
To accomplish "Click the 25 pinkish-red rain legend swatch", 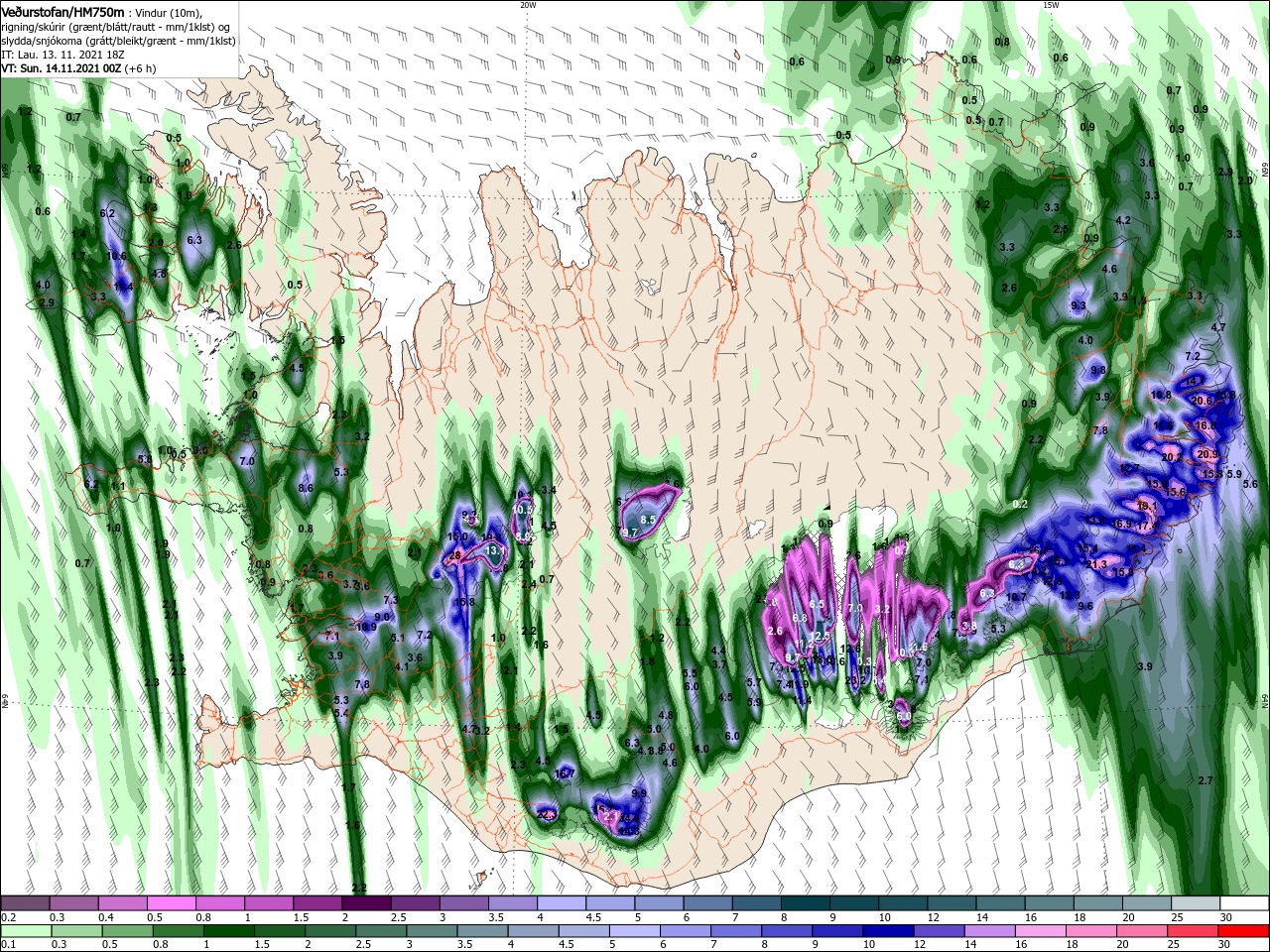I will (x=1192, y=931).
